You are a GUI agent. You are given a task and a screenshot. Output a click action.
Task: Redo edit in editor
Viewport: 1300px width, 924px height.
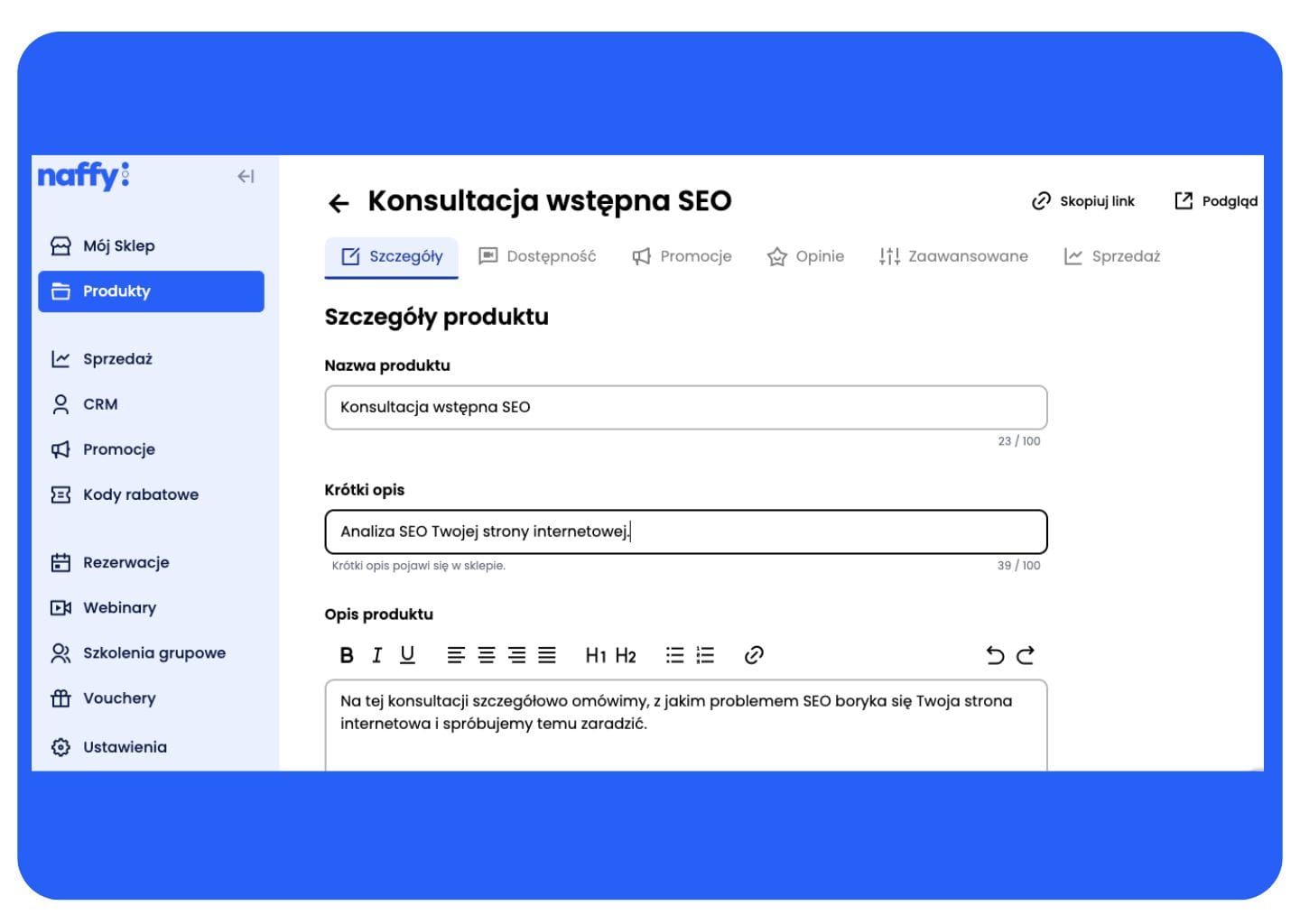click(x=1026, y=655)
